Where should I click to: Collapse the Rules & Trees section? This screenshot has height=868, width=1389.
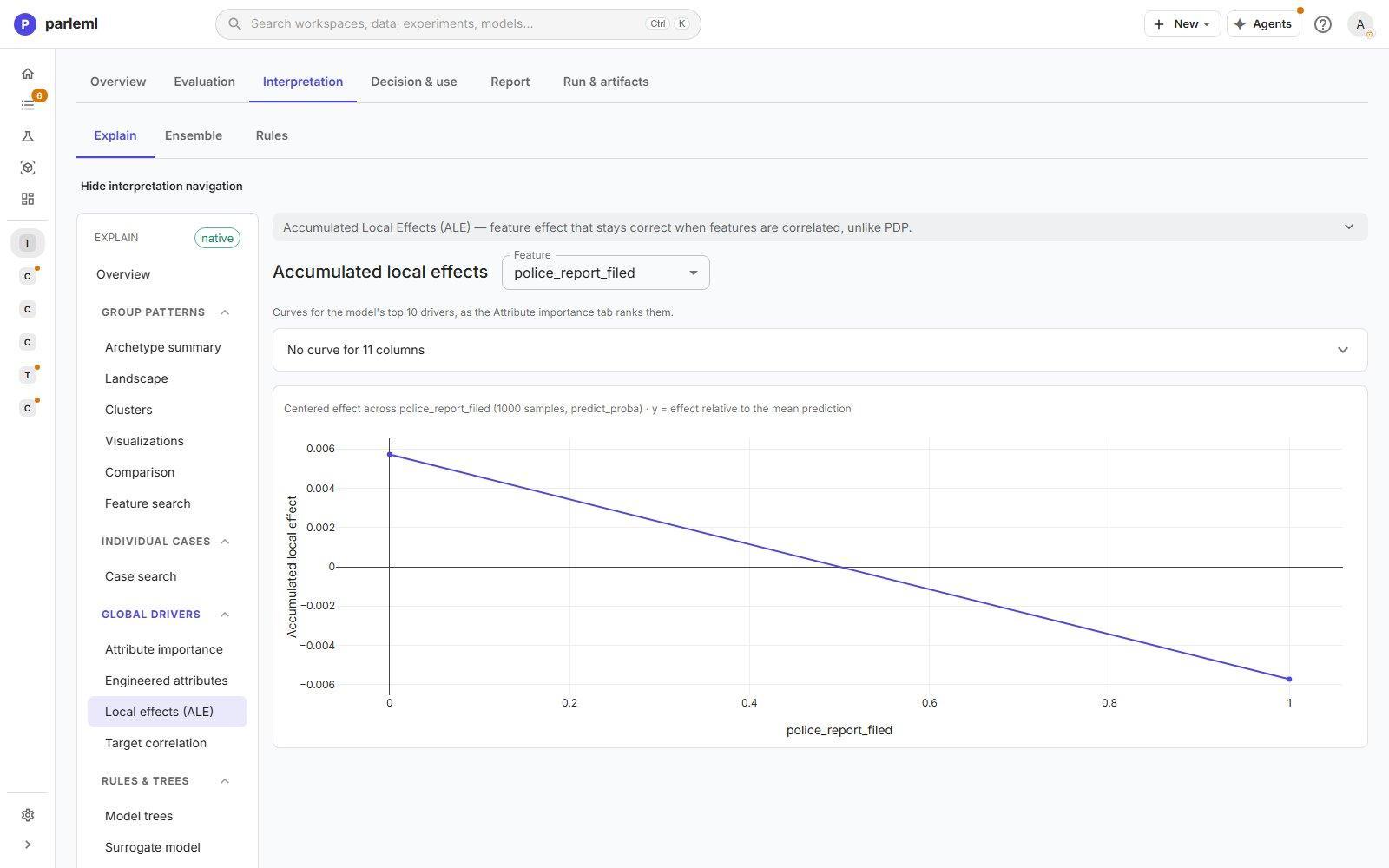225,781
